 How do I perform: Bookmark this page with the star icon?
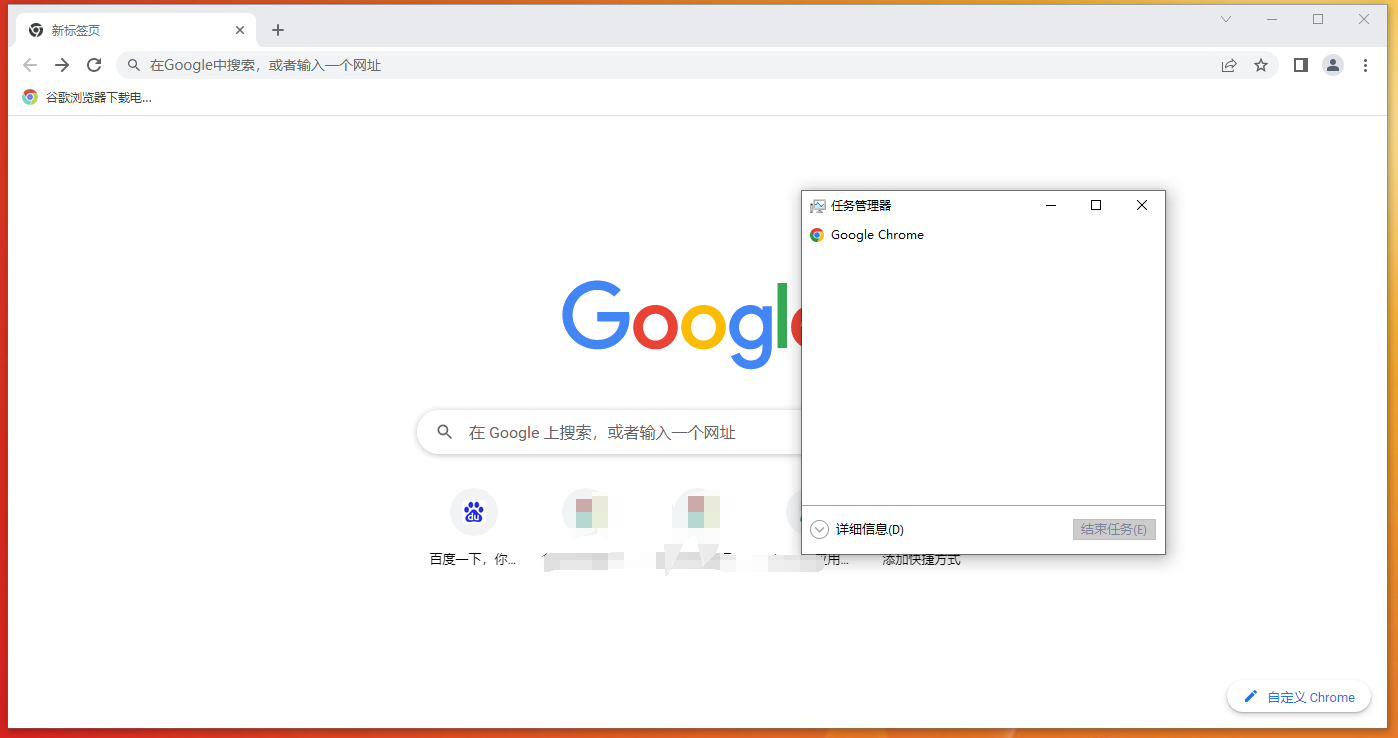(1261, 65)
